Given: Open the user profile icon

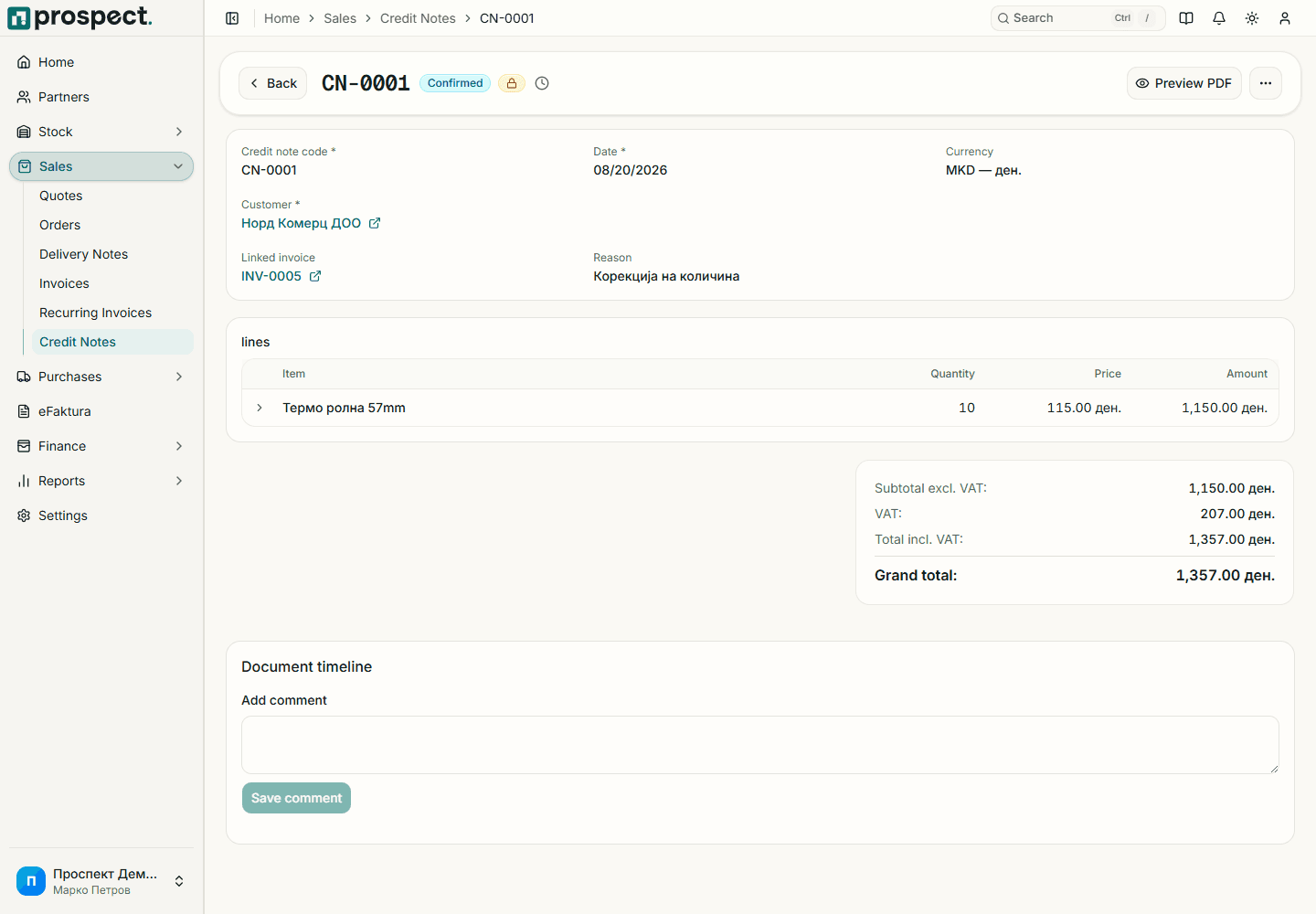Looking at the screenshot, I should pyautogui.click(x=1285, y=18).
